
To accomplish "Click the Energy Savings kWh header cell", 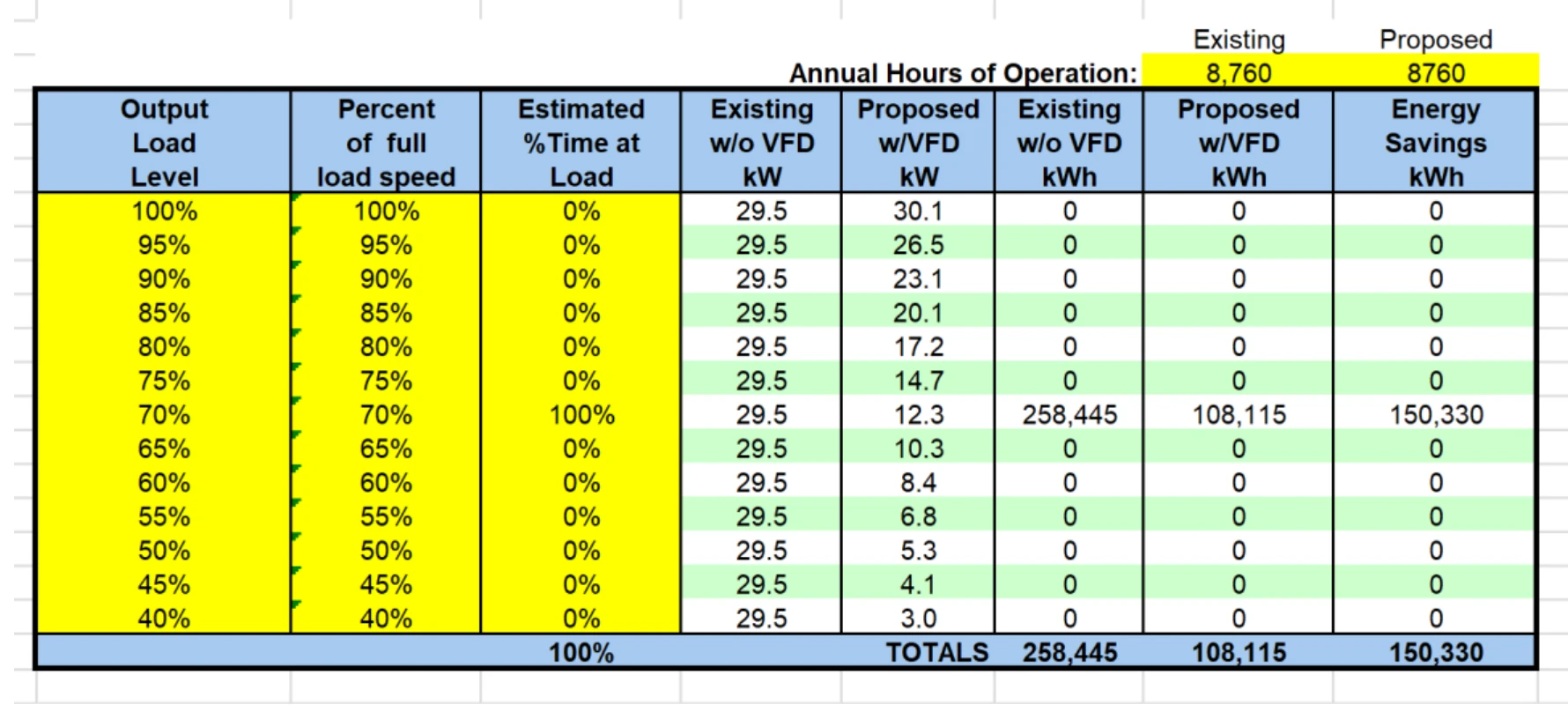I will (1435, 142).
